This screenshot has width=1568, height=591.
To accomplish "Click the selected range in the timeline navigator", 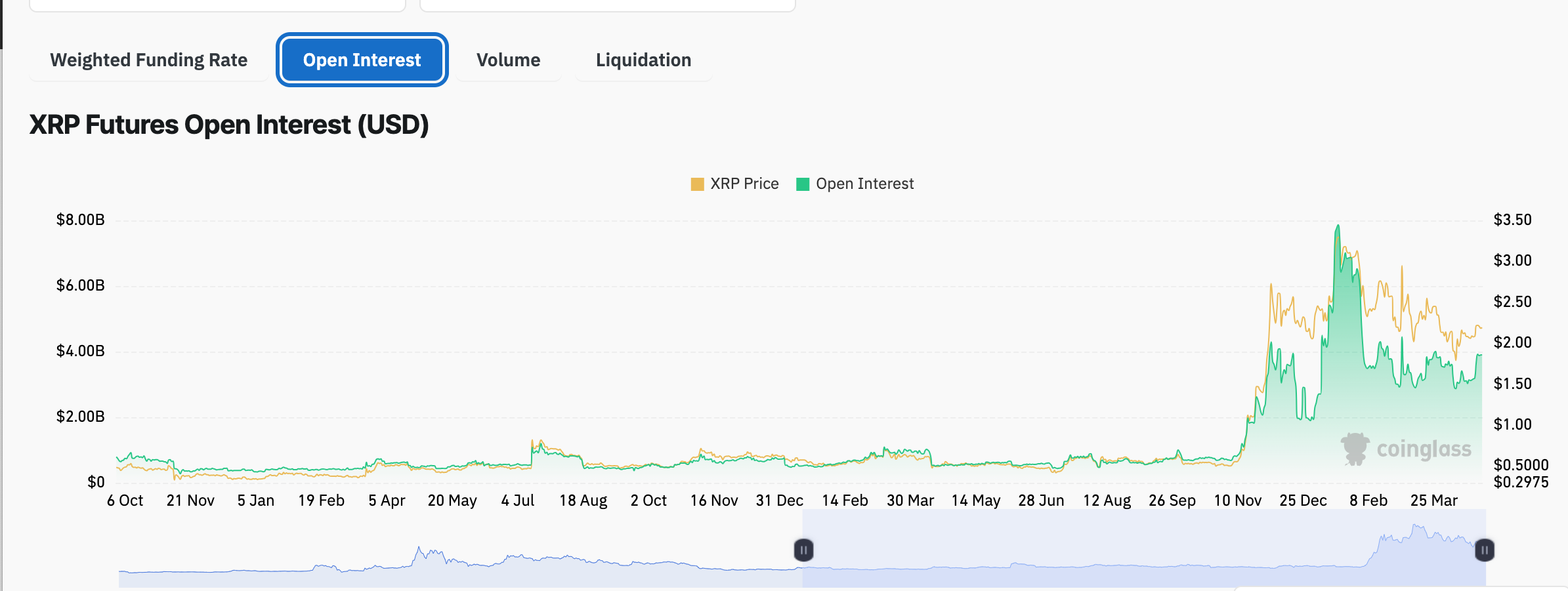I will 1143,548.
